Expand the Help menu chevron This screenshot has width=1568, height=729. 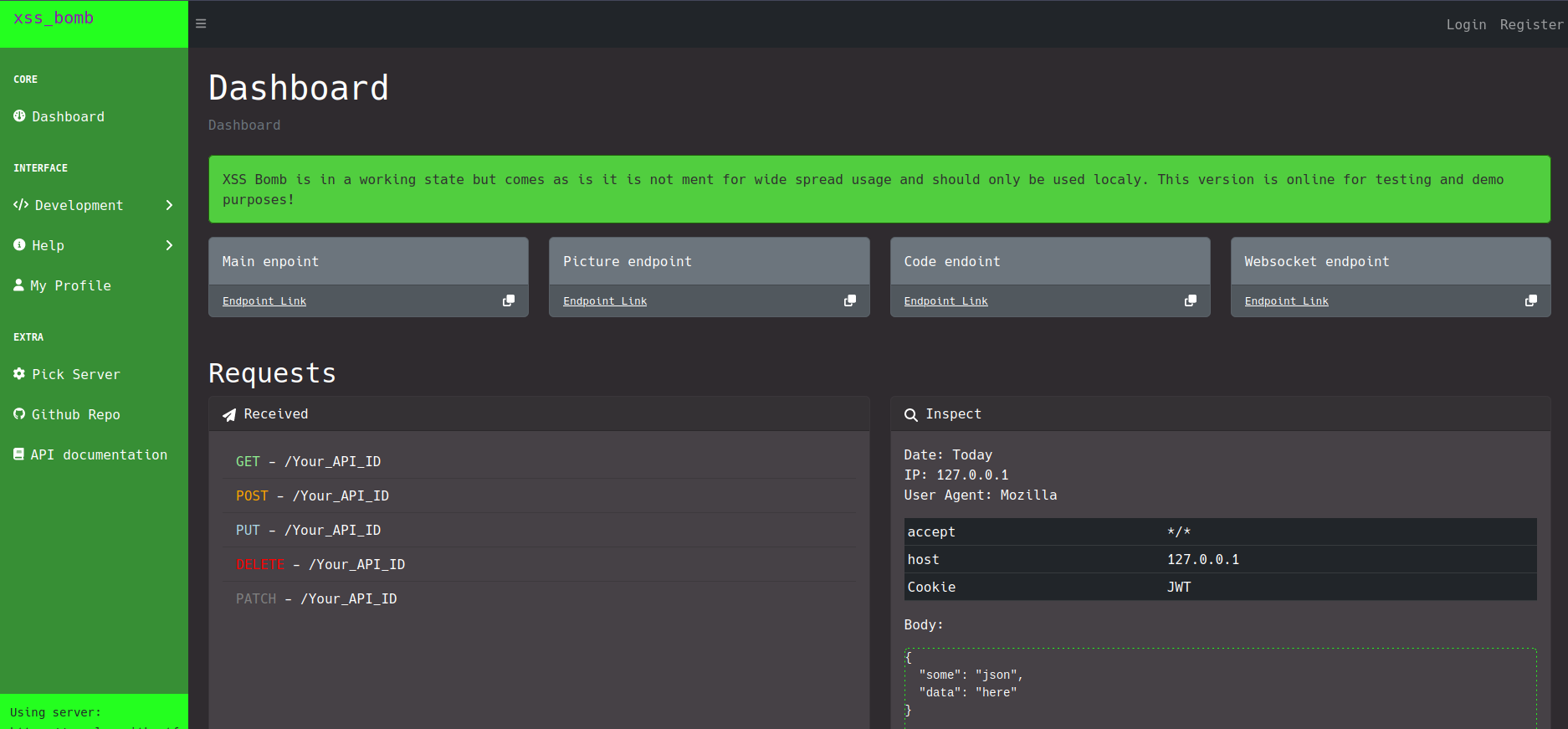coord(169,245)
